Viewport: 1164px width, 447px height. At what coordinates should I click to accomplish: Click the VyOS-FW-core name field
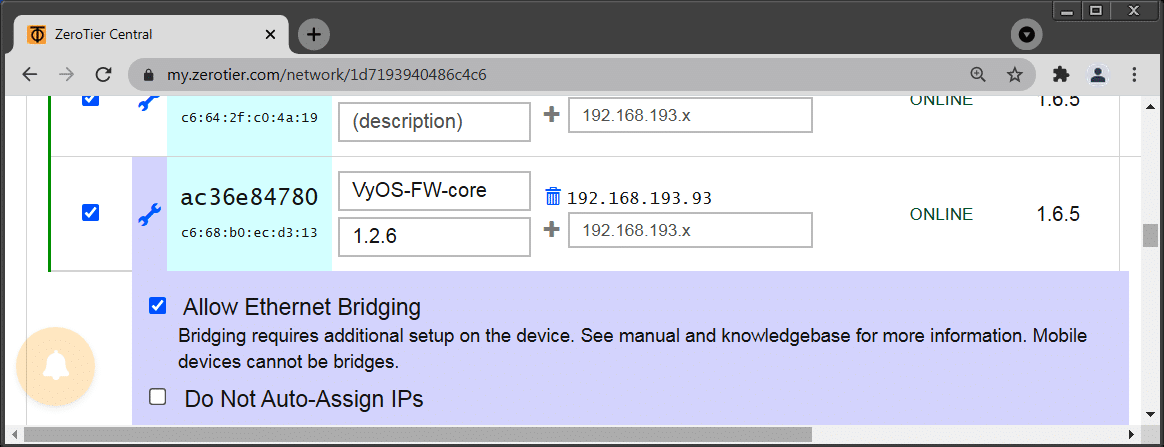pyautogui.click(x=434, y=191)
